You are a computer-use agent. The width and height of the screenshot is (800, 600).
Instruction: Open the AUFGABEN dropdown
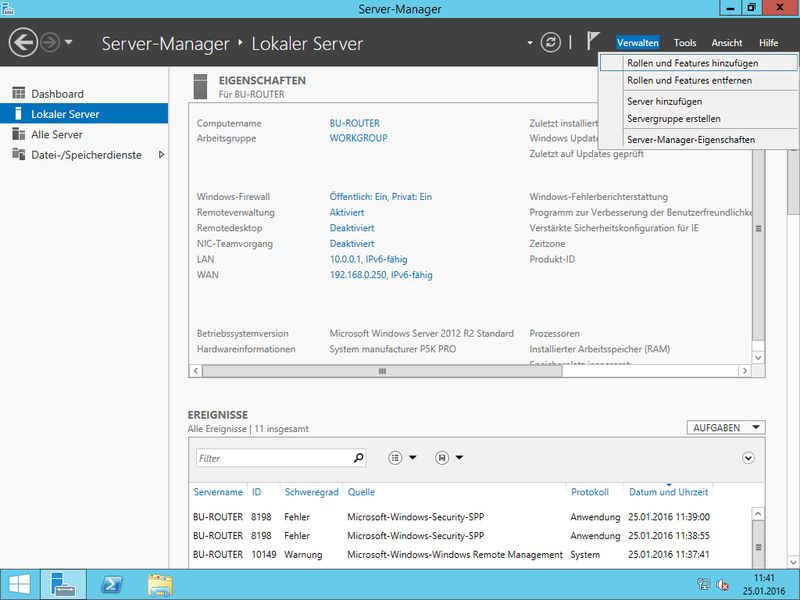pyautogui.click(x=727, y=427)
